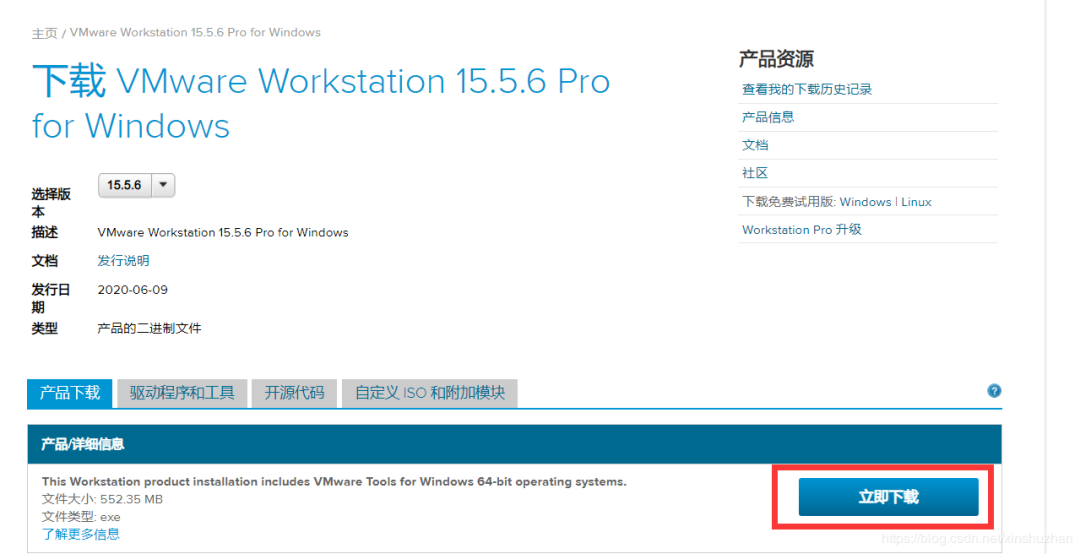This screenshot has height=554, width=1080.
Task: Go to 主页 in the breadcrumb
Action: point(44,33)
